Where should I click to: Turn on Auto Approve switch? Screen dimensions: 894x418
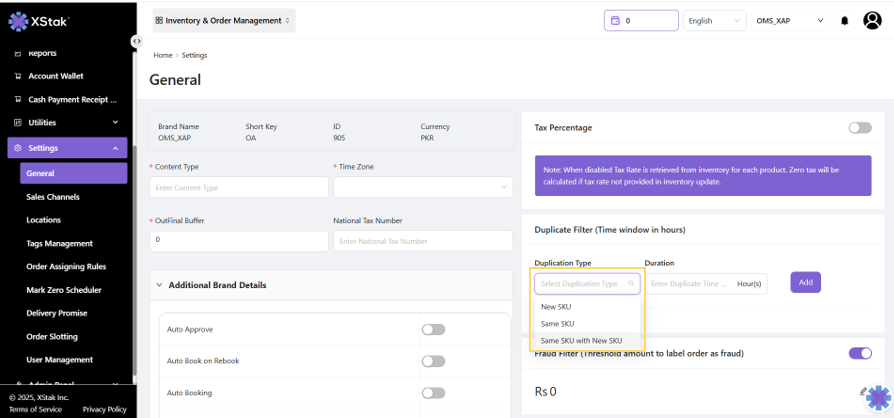[433, 329]
